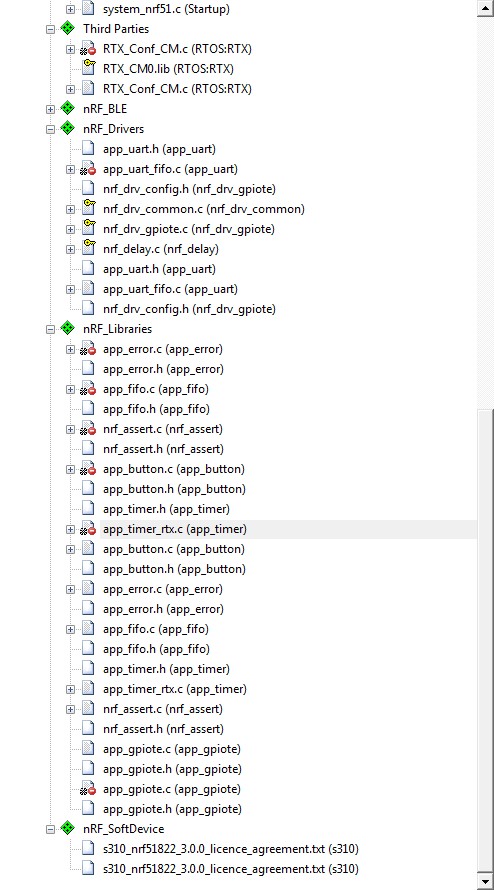Select the nrf_delay.c file entry
Screen dimensions: 494x890
161,249
